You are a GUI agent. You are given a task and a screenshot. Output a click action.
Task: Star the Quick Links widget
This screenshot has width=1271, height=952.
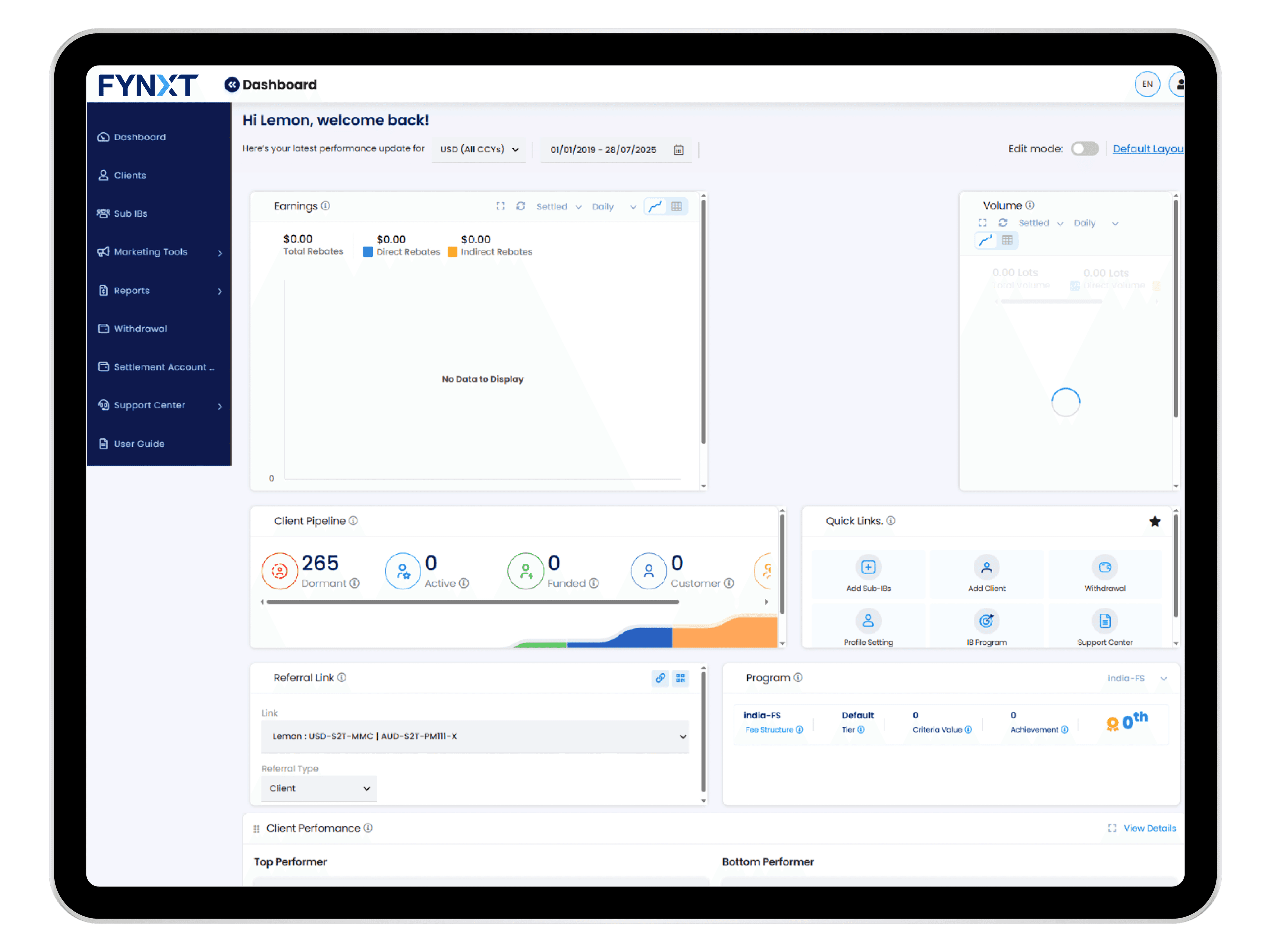click(1155, 522)
